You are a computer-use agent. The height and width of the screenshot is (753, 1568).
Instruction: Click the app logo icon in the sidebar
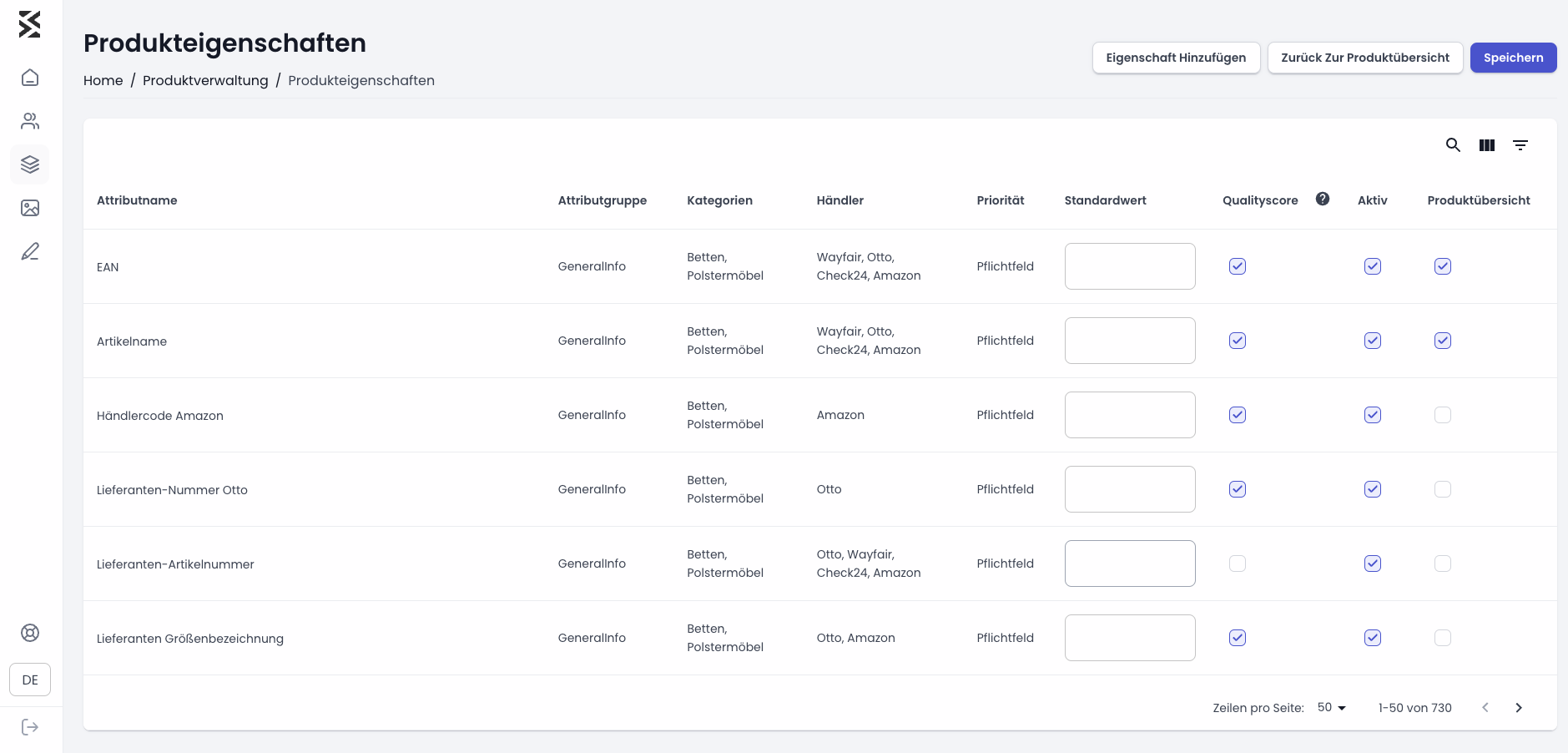(x=30, y=24)
